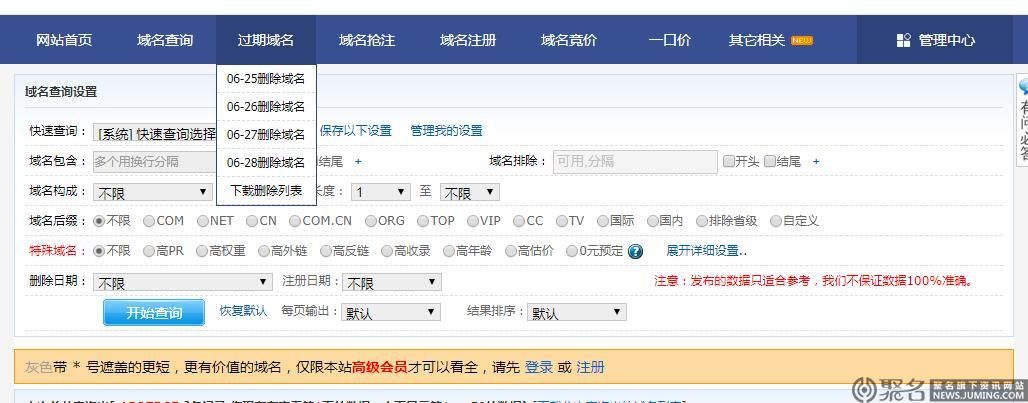Open 一口价 navigation item
Screen dimensions: 1028x403
[670, 40]
